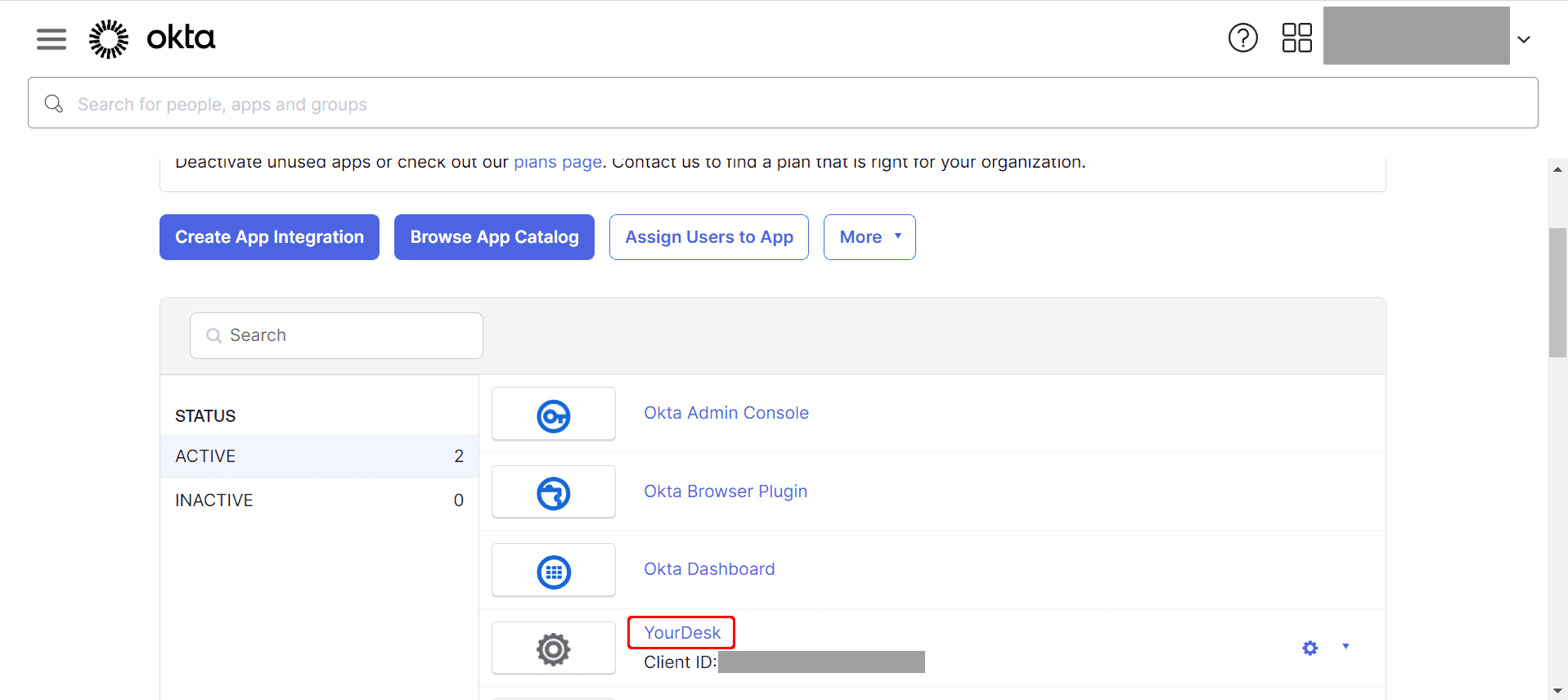Click the global search magnifier icon
Viewport: 1568px width, 700px height.
click(x=54, y=104)
